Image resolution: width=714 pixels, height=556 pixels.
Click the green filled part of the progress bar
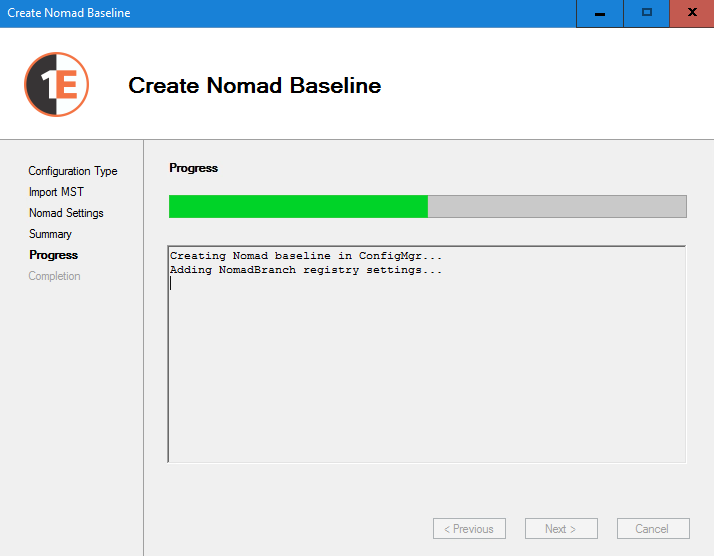[298, 206]
